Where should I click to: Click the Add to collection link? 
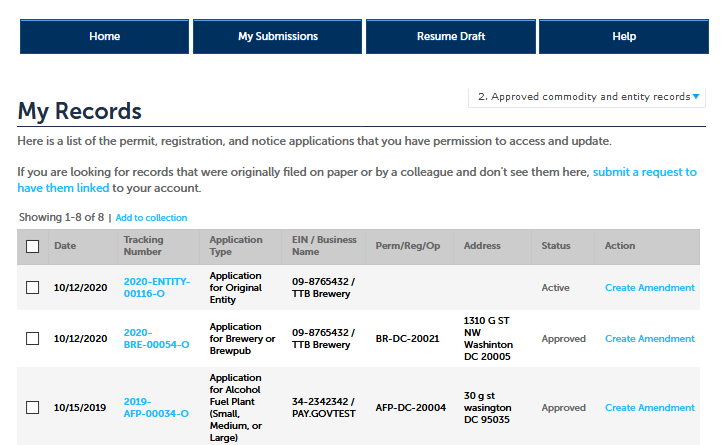(x=151, y=218)
